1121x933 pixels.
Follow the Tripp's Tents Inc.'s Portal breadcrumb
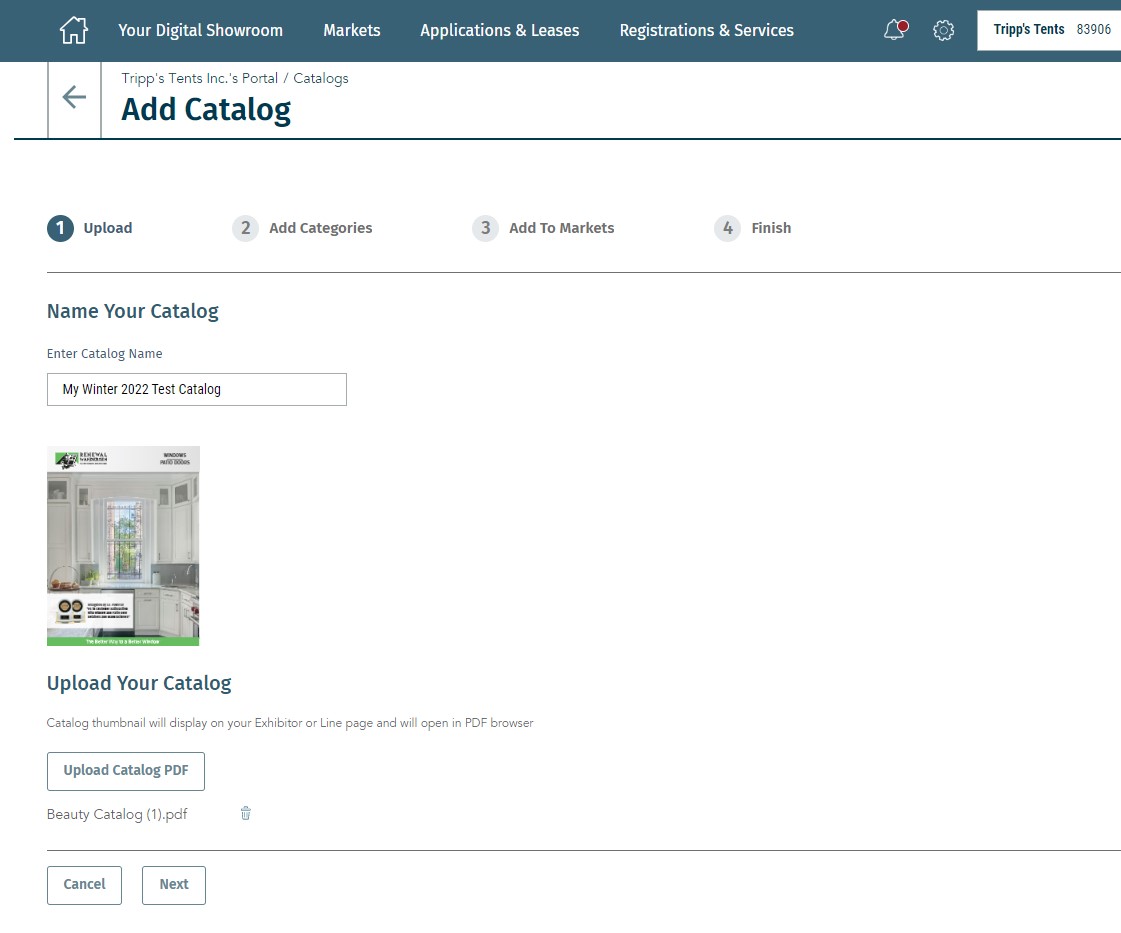(x=199, y=78)
